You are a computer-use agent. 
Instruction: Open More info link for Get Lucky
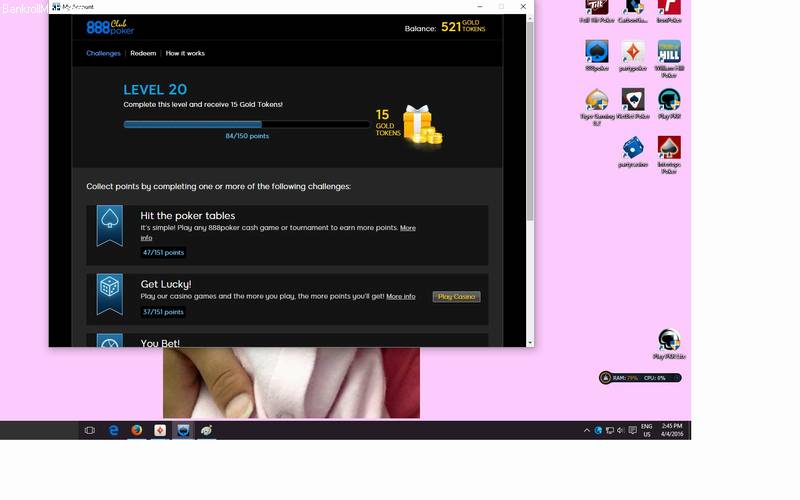coord(401,296)
